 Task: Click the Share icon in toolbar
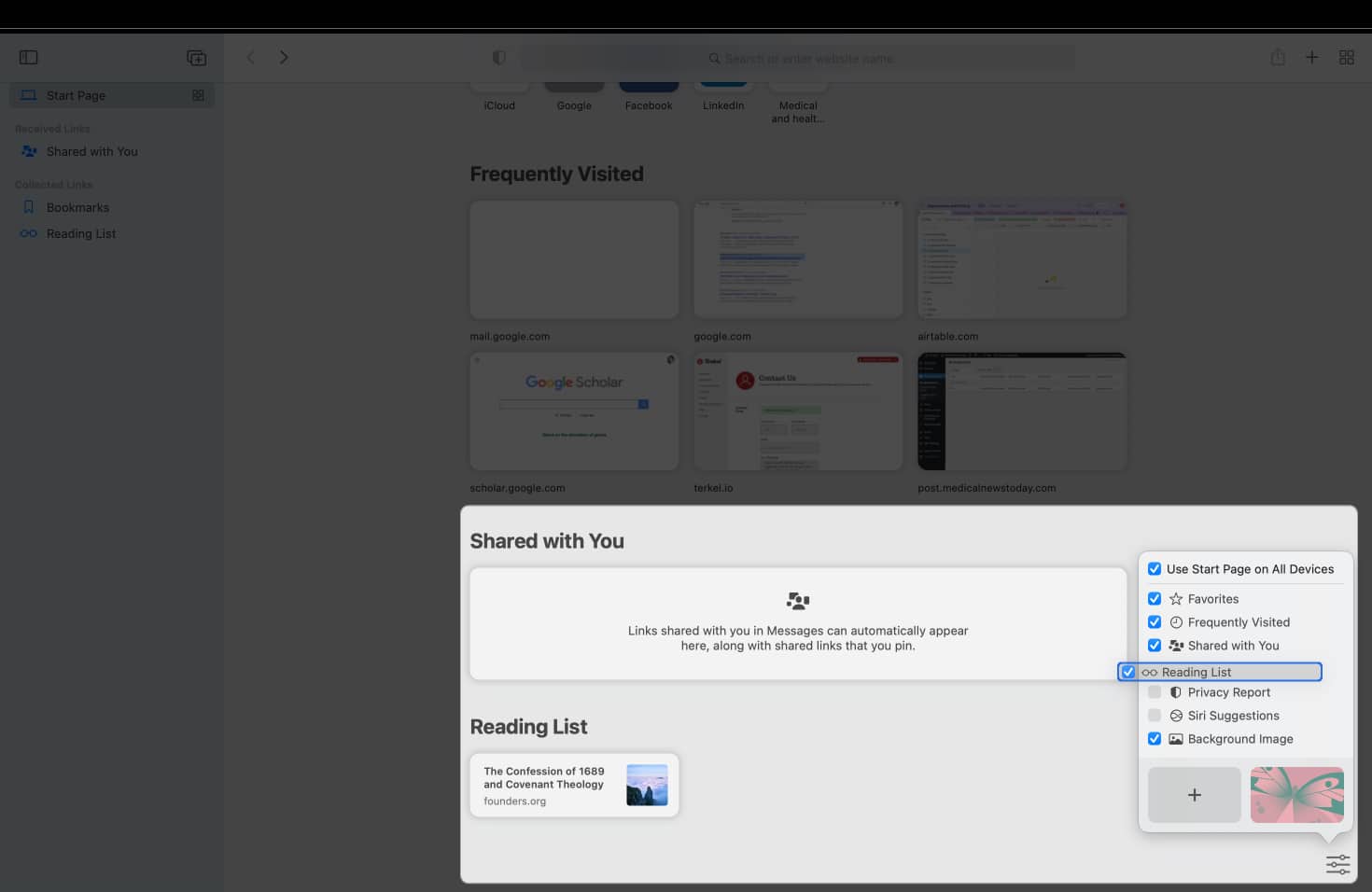pos(1278,58)
